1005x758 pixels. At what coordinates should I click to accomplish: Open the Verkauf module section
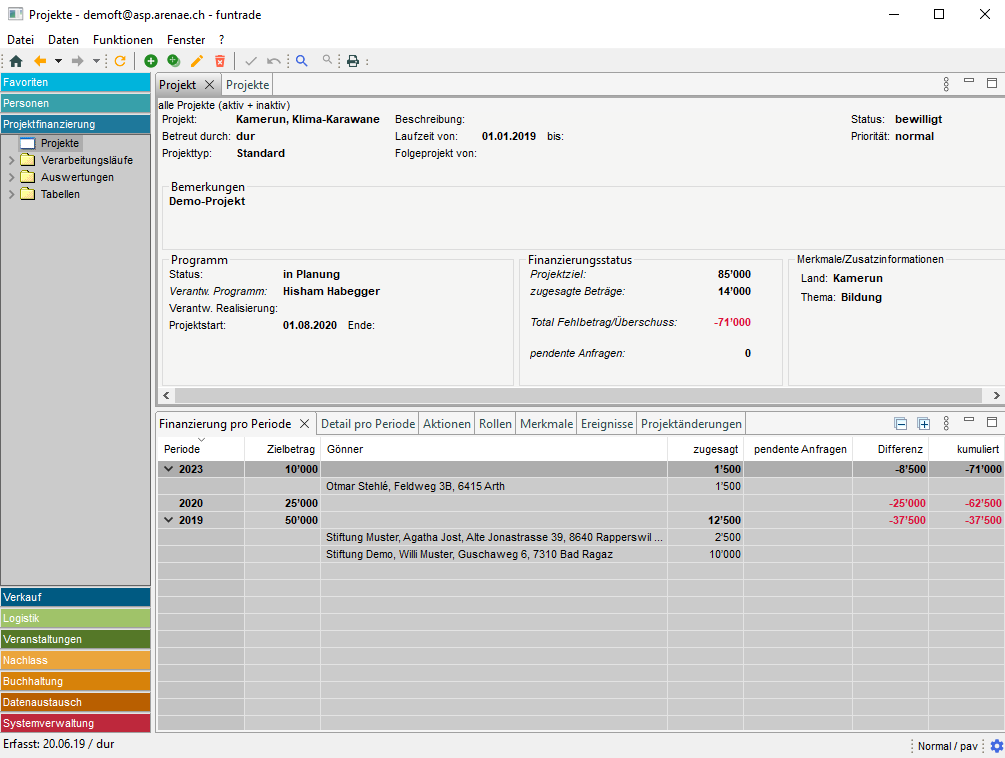[75, 597]
